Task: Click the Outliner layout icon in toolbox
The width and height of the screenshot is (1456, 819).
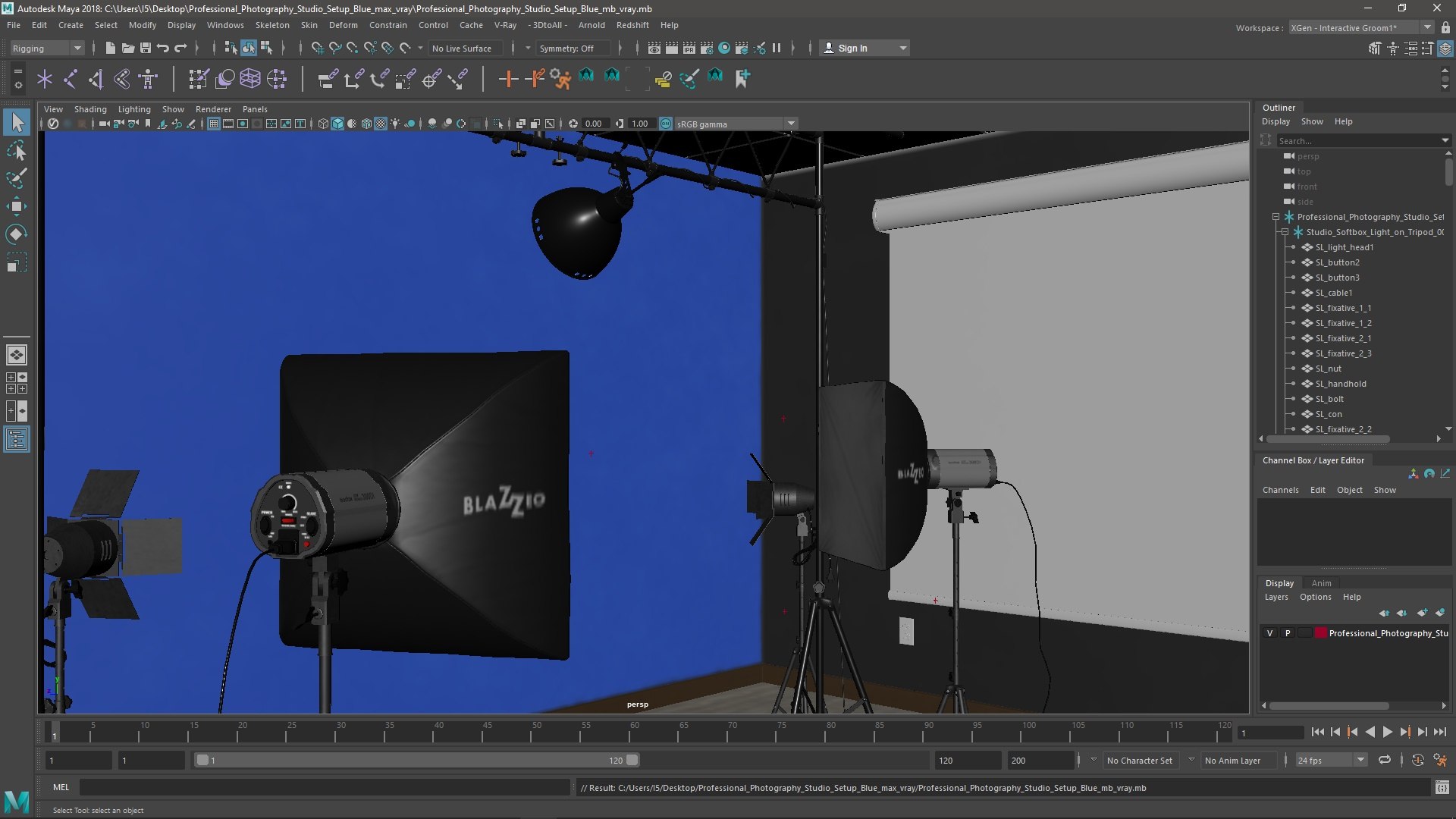Action: [x=17, y=439]
